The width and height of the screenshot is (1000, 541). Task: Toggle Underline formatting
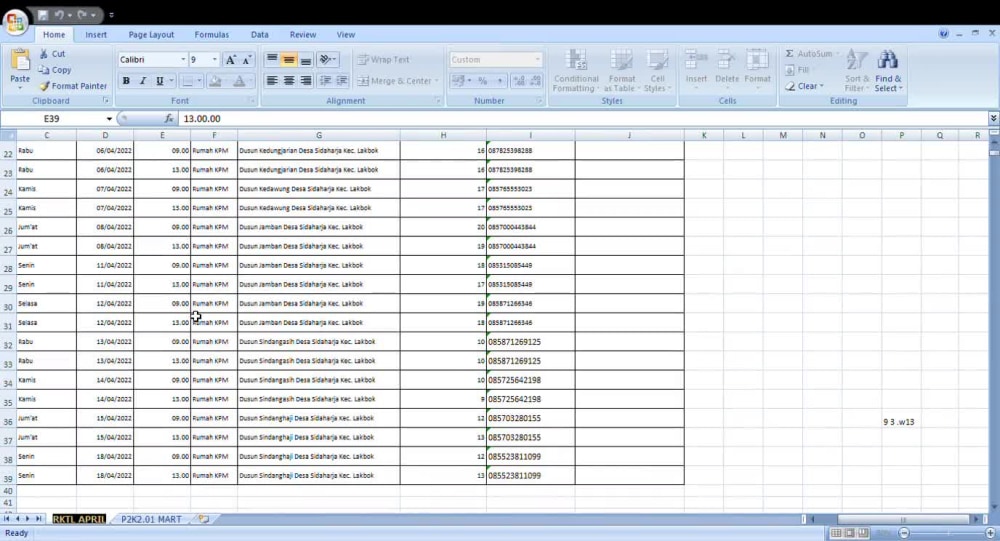(159, 80)
